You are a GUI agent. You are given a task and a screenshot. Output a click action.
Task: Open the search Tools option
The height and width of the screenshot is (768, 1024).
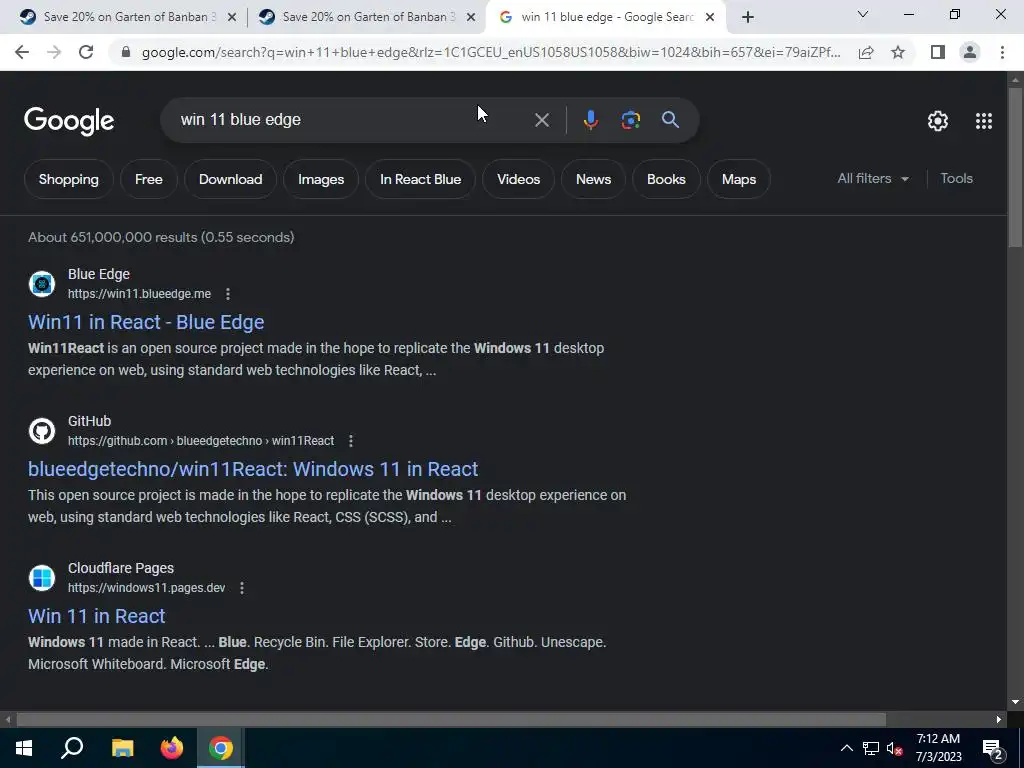click(x=956, y=178)
